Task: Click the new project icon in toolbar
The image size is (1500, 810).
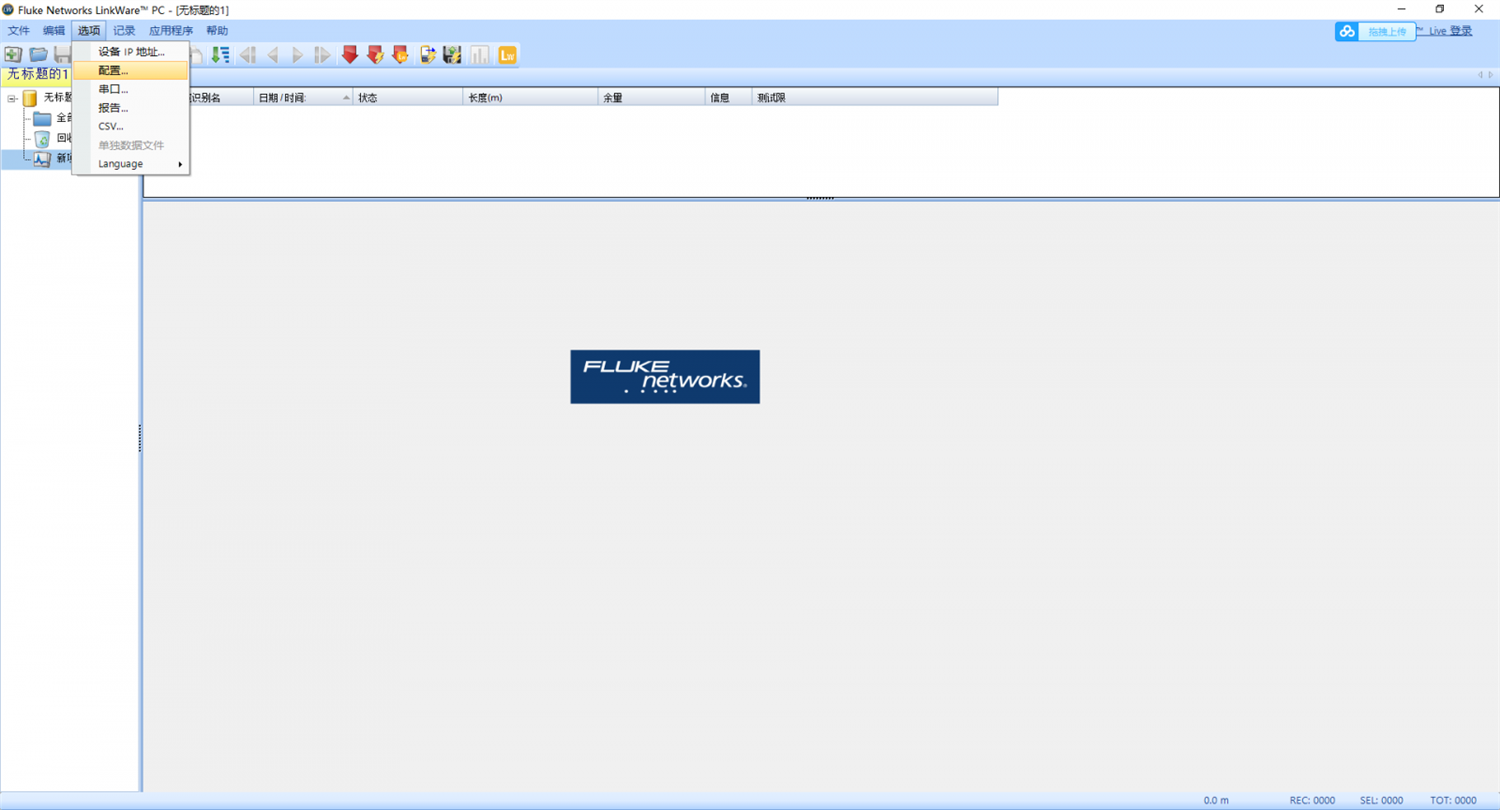Action: click(x=13, y=55)
